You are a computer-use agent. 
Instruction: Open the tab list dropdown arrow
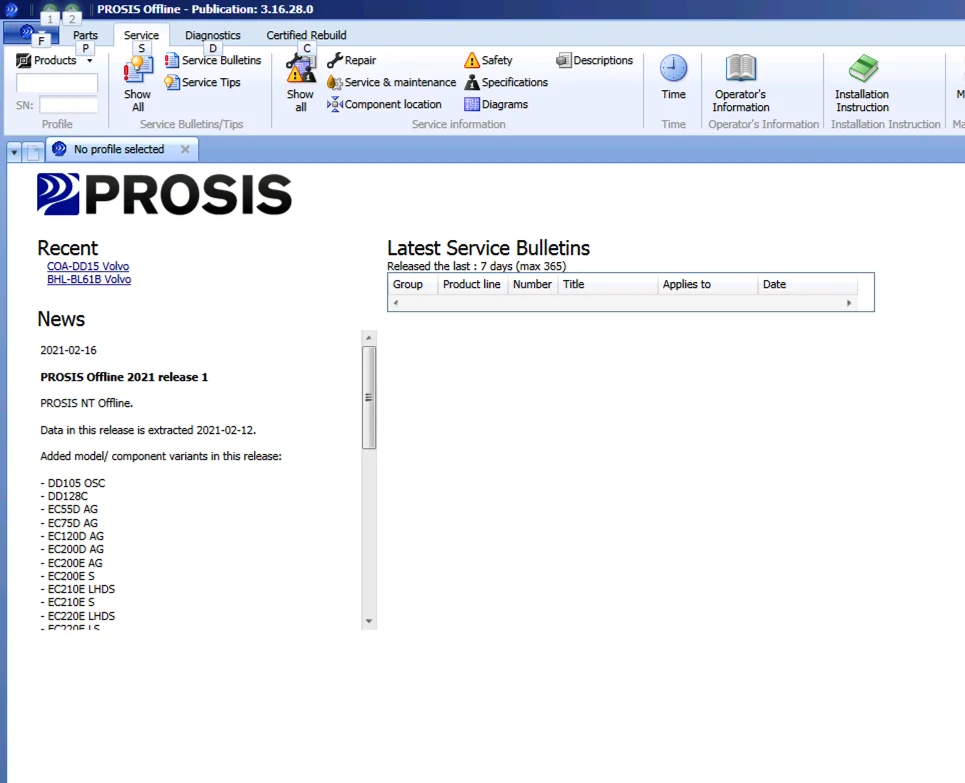coord(14,151)
